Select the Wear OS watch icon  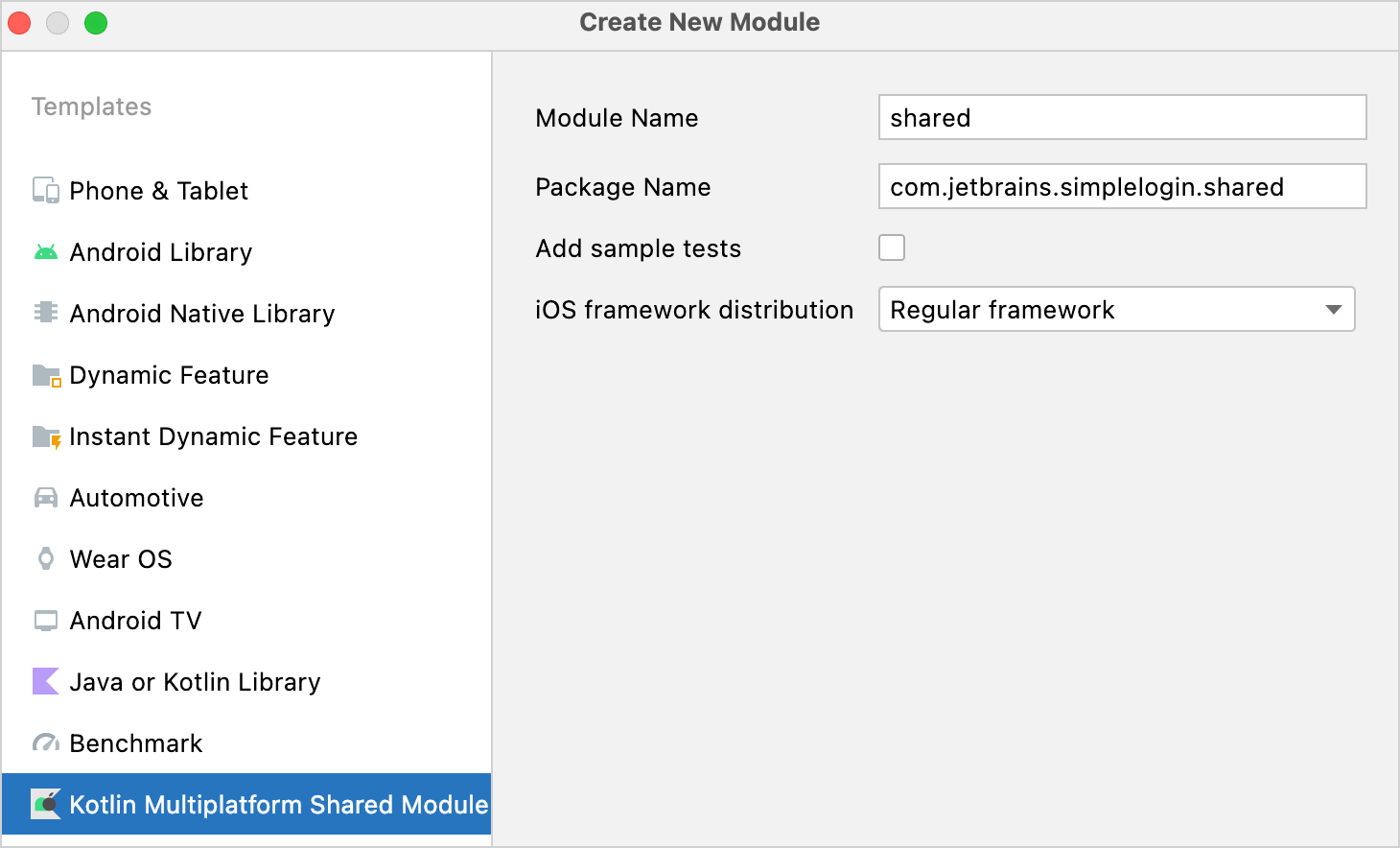click(x=44, y=558)
